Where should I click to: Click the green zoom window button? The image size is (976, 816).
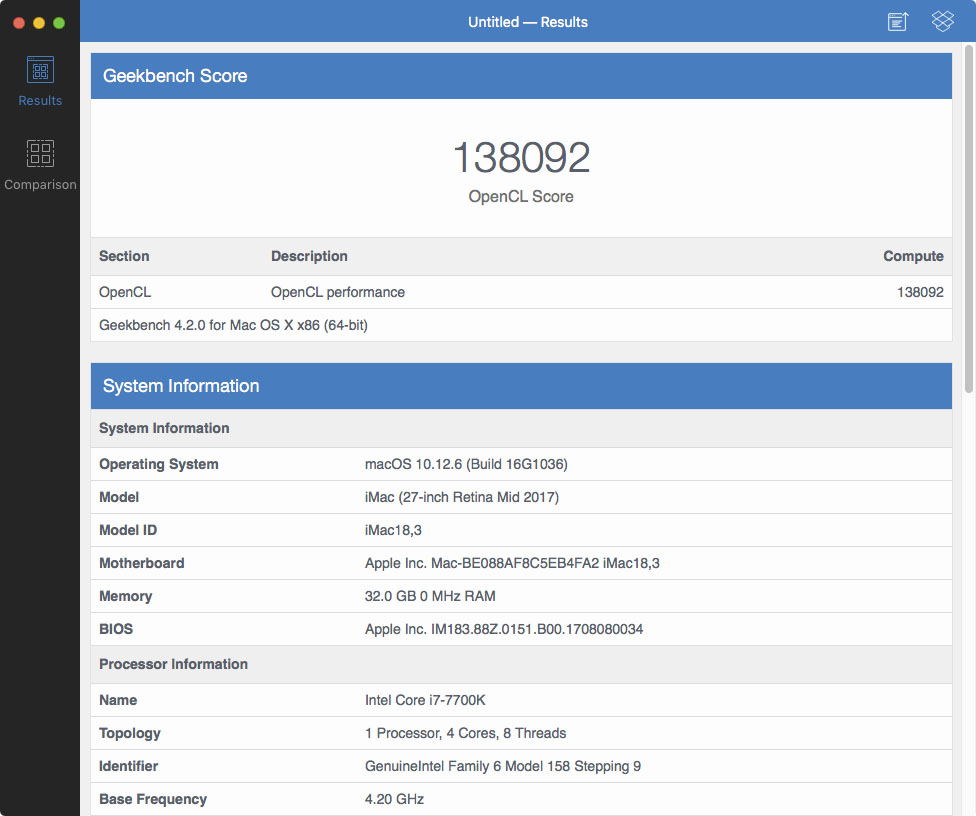(59, 23)
